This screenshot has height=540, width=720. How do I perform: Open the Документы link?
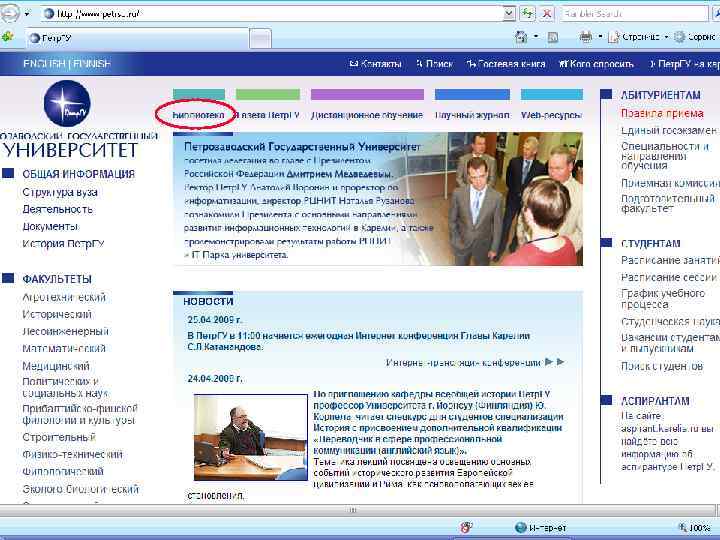(x=51, y=227)
